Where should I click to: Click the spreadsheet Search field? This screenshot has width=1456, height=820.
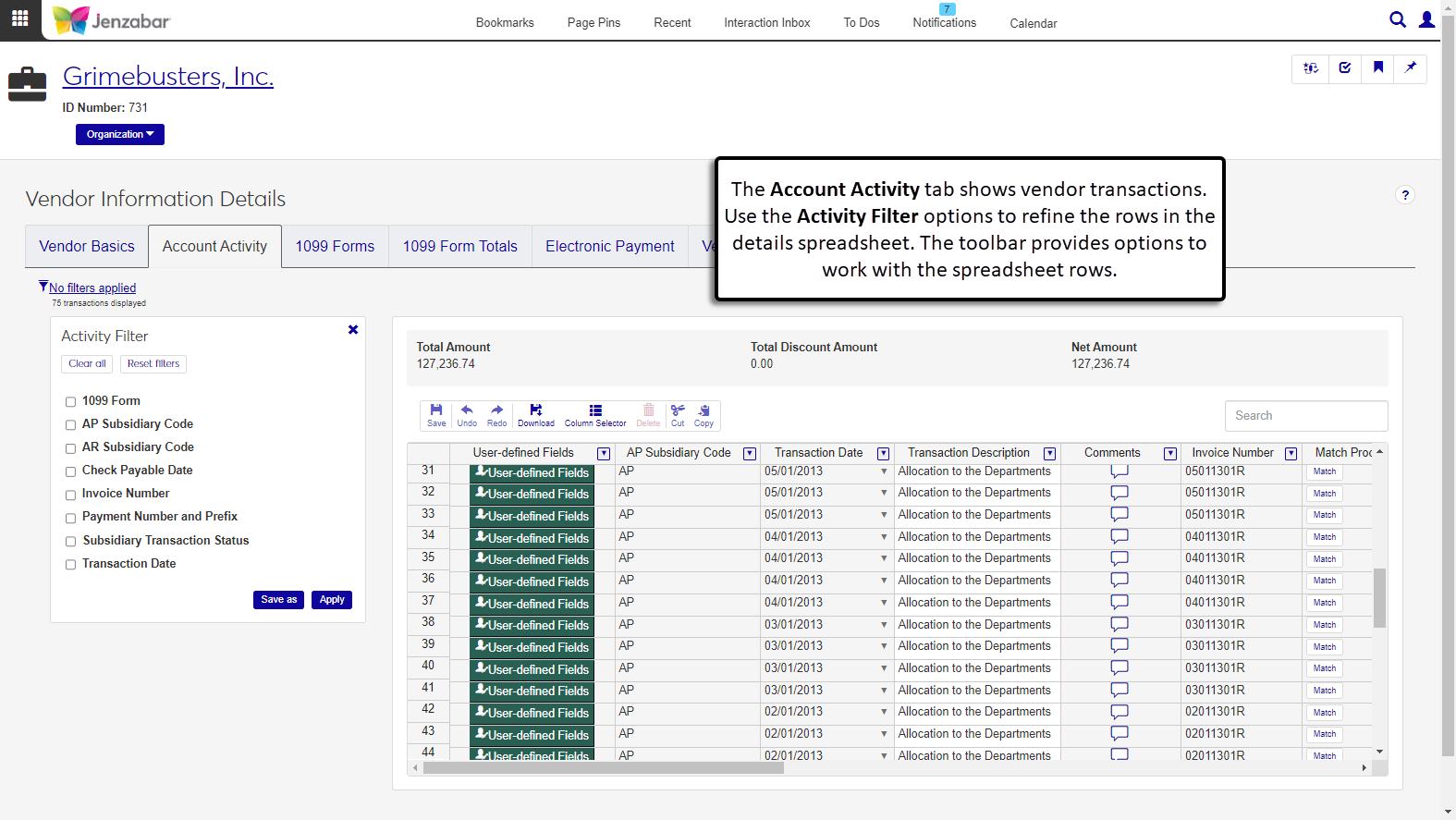click(x=1305, y=416)
